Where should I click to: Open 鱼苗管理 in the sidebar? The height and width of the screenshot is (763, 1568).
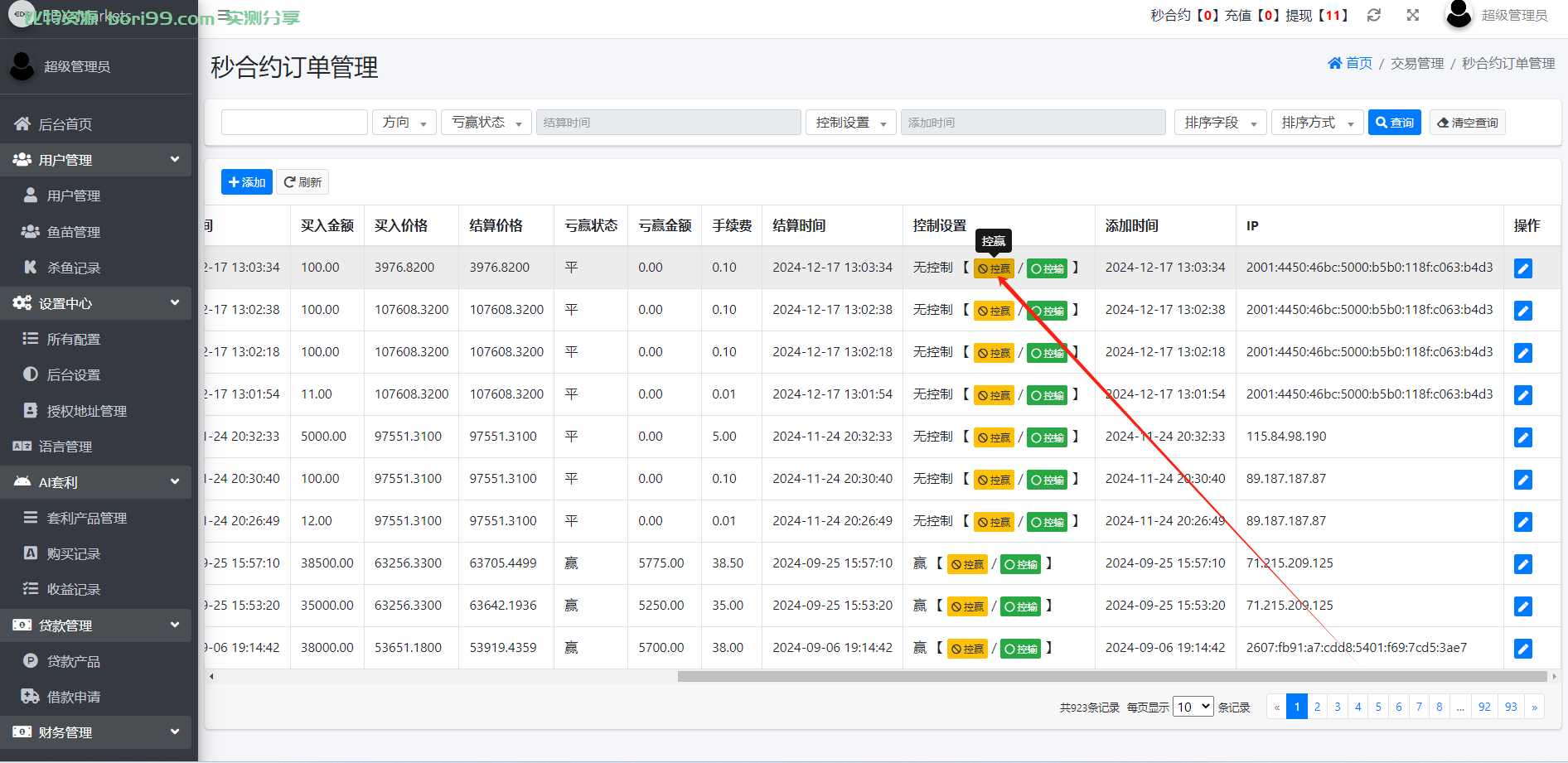point(96,232)
